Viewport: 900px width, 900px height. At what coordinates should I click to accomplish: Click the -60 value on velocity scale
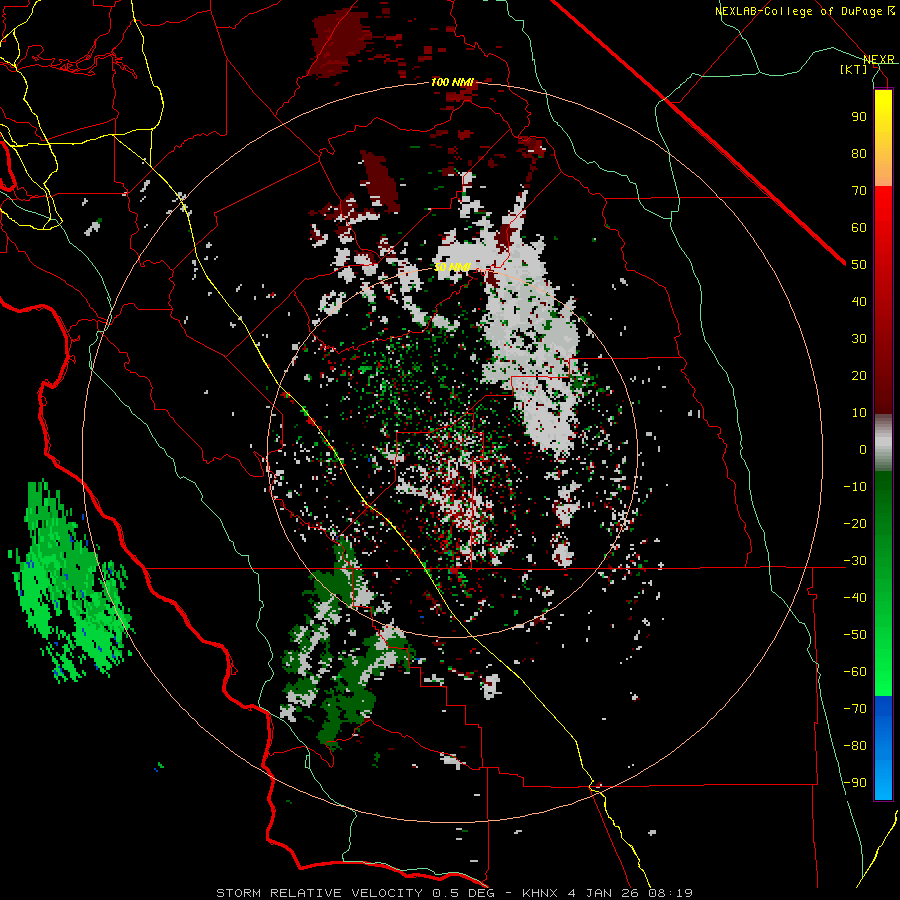coord(855,672)
